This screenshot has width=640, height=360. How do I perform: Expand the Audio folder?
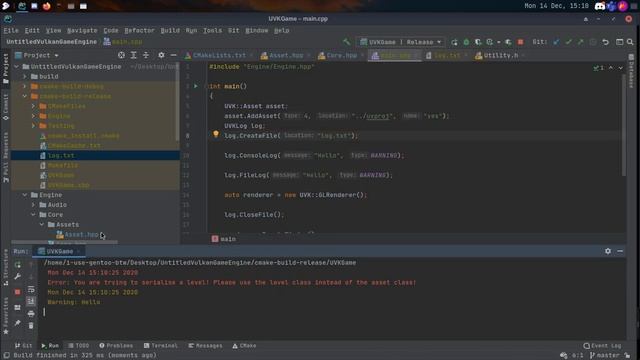33,205
